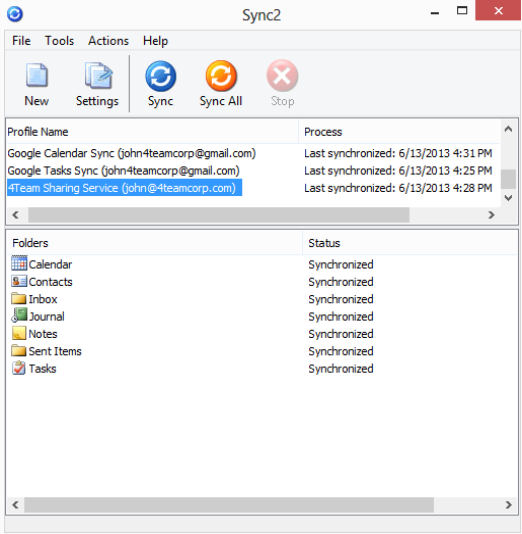Open the Tools menu
This screenshot has width=522, height=534.
[x=60, y=41]
